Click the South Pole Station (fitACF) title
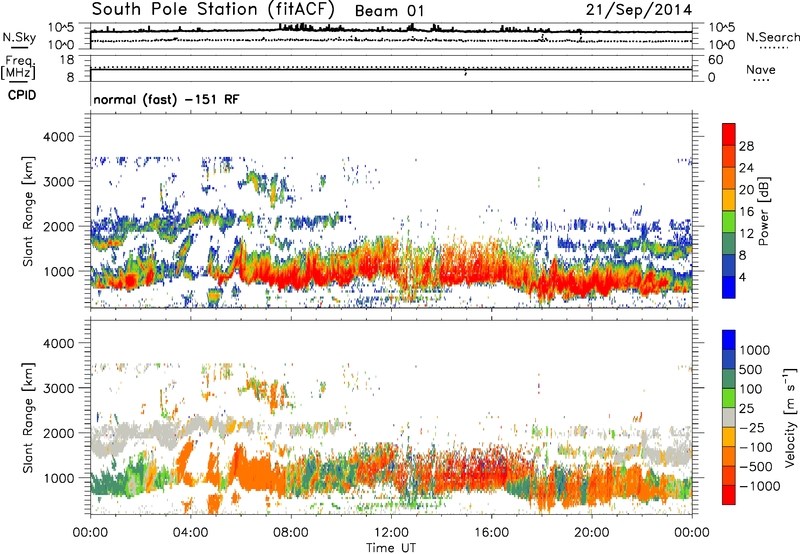Viewport: 800px width, 554px height. [x=213, y=9]
